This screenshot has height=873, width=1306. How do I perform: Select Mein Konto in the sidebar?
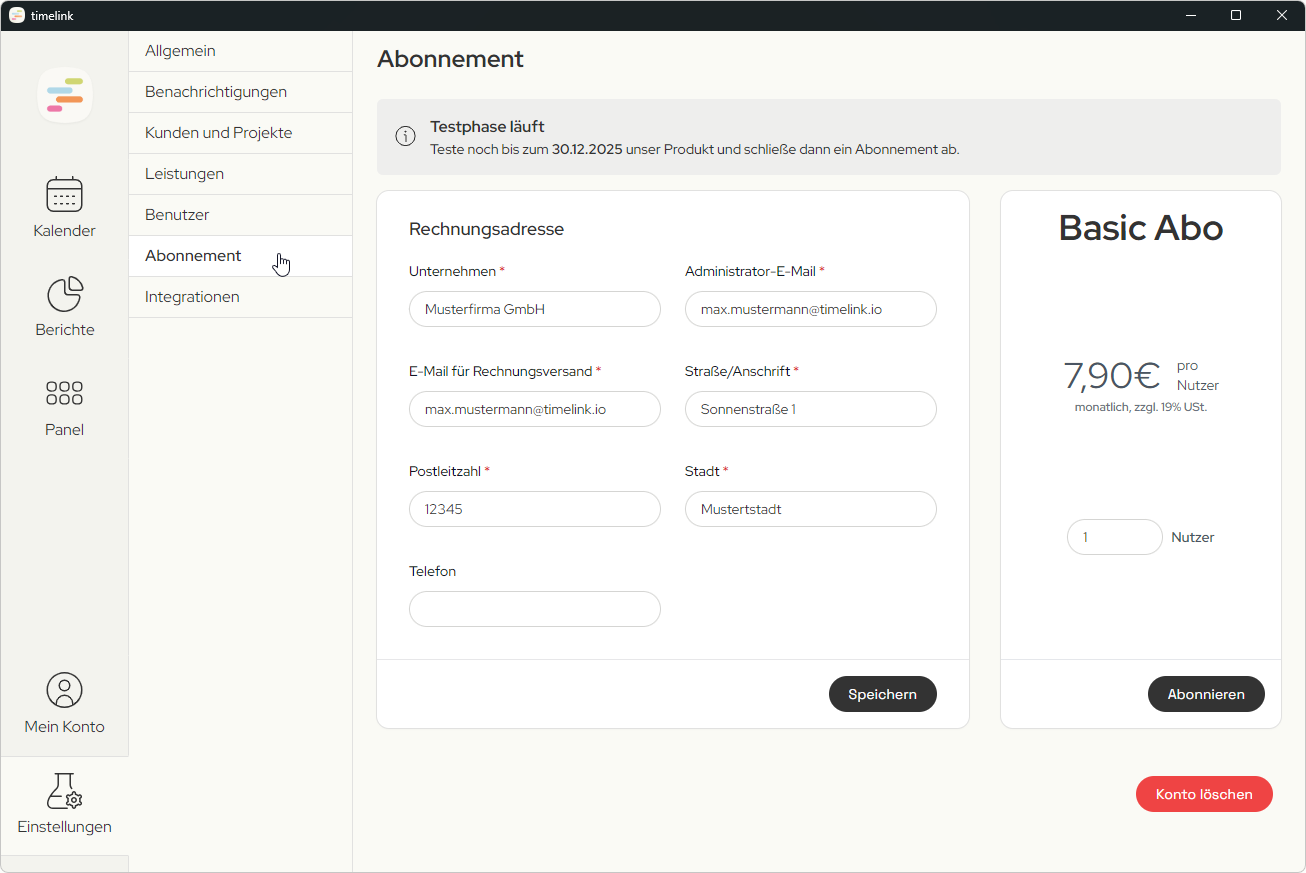point(64,702)
